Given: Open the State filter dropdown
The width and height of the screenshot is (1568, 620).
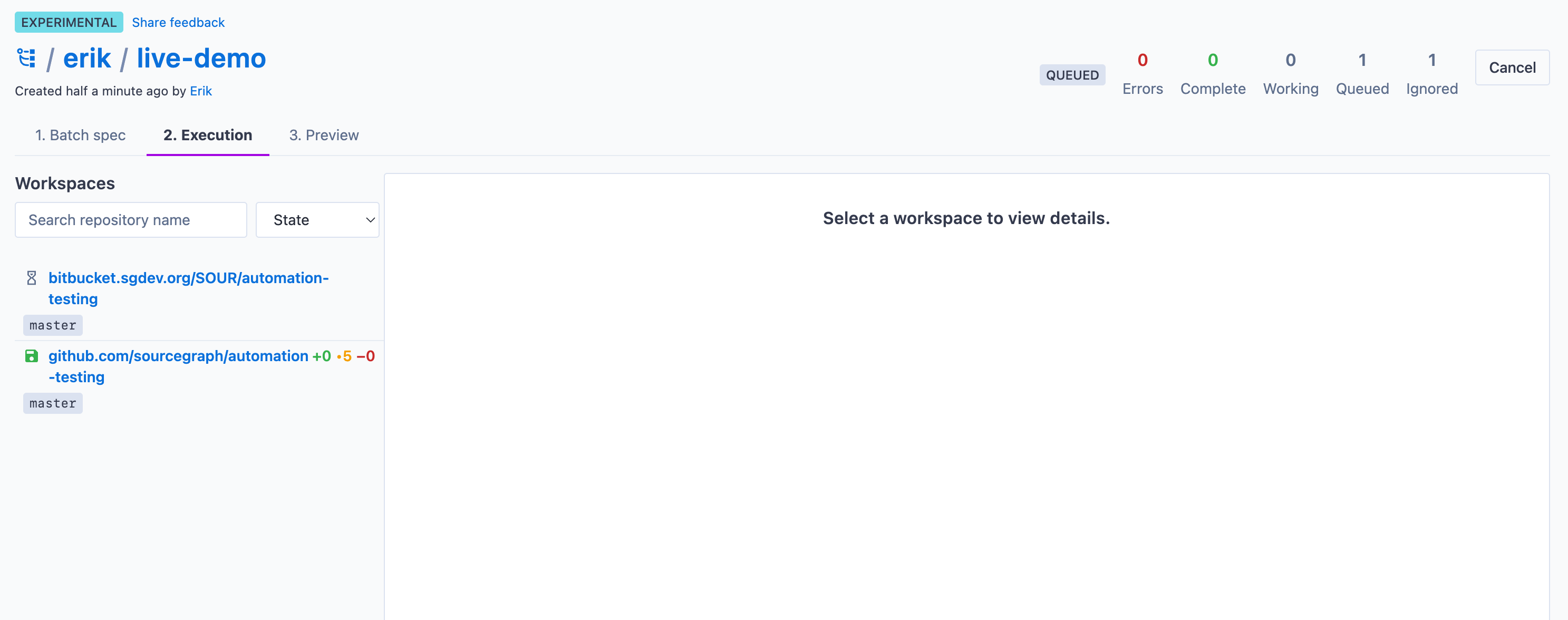Looking at the screenshot, I should click(x=316, y=220).
